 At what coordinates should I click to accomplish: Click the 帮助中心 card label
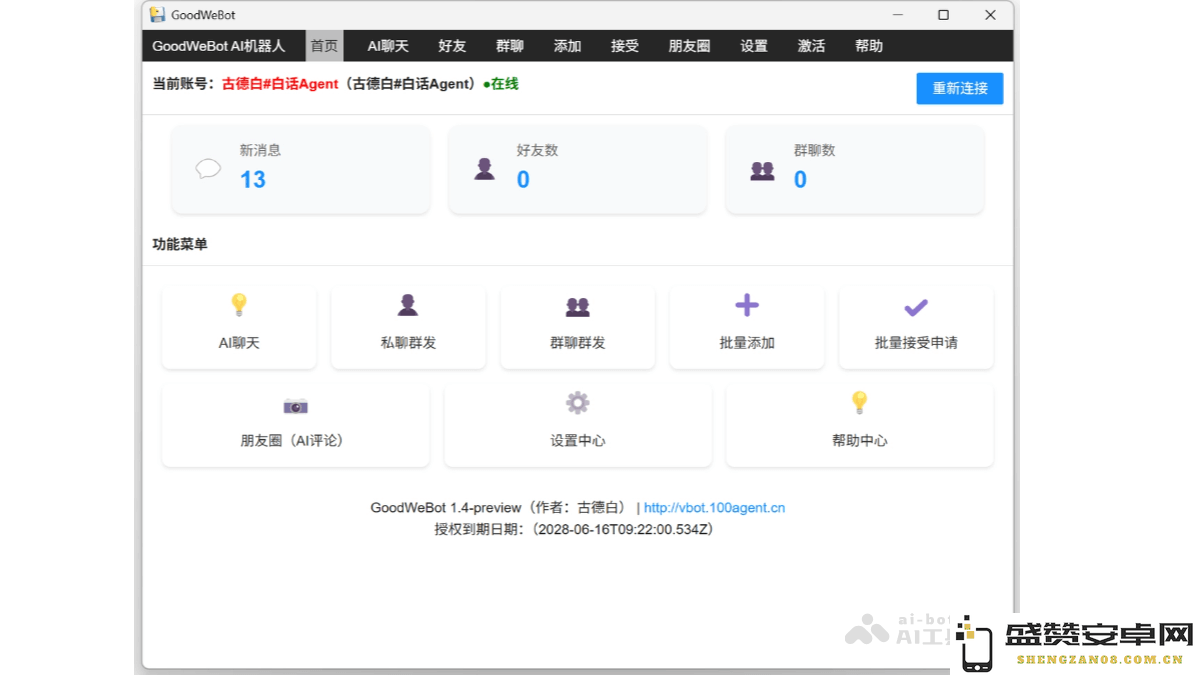859,441
